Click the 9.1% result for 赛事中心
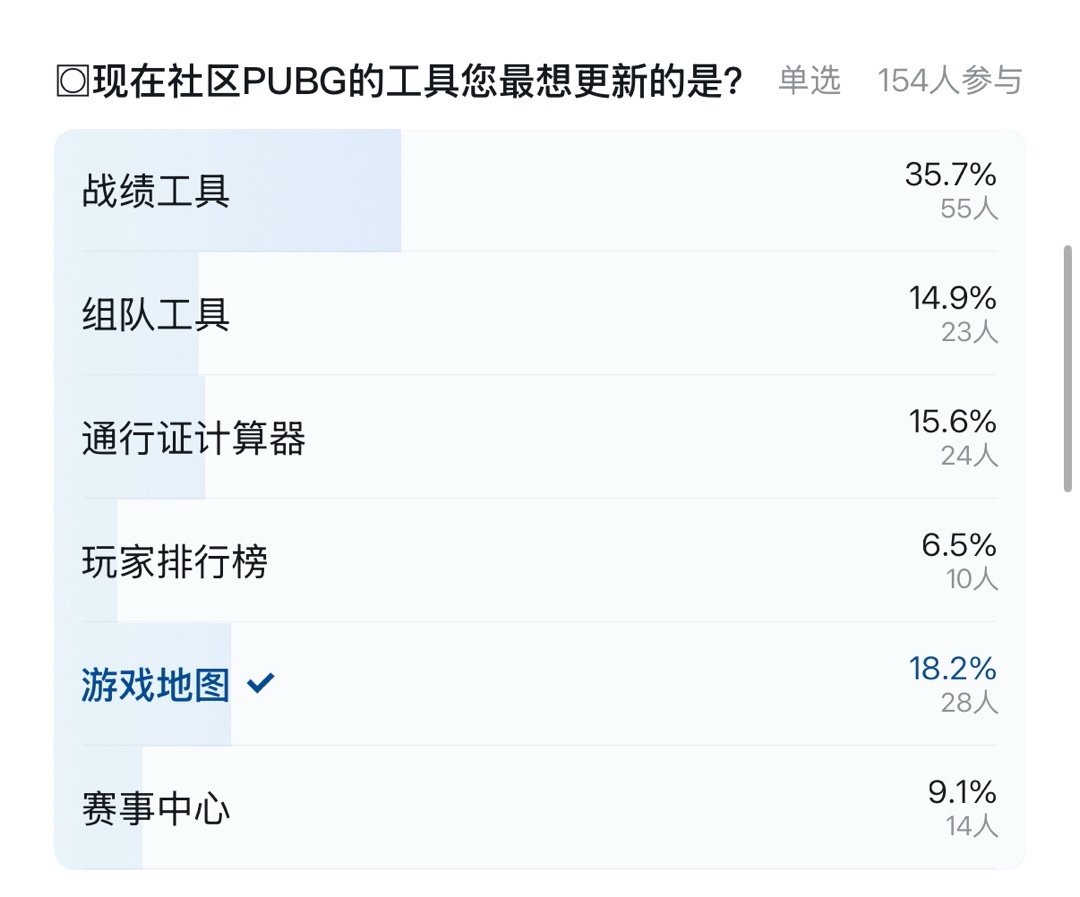This screenshot has width=1080, height=897. coord(962,793)
